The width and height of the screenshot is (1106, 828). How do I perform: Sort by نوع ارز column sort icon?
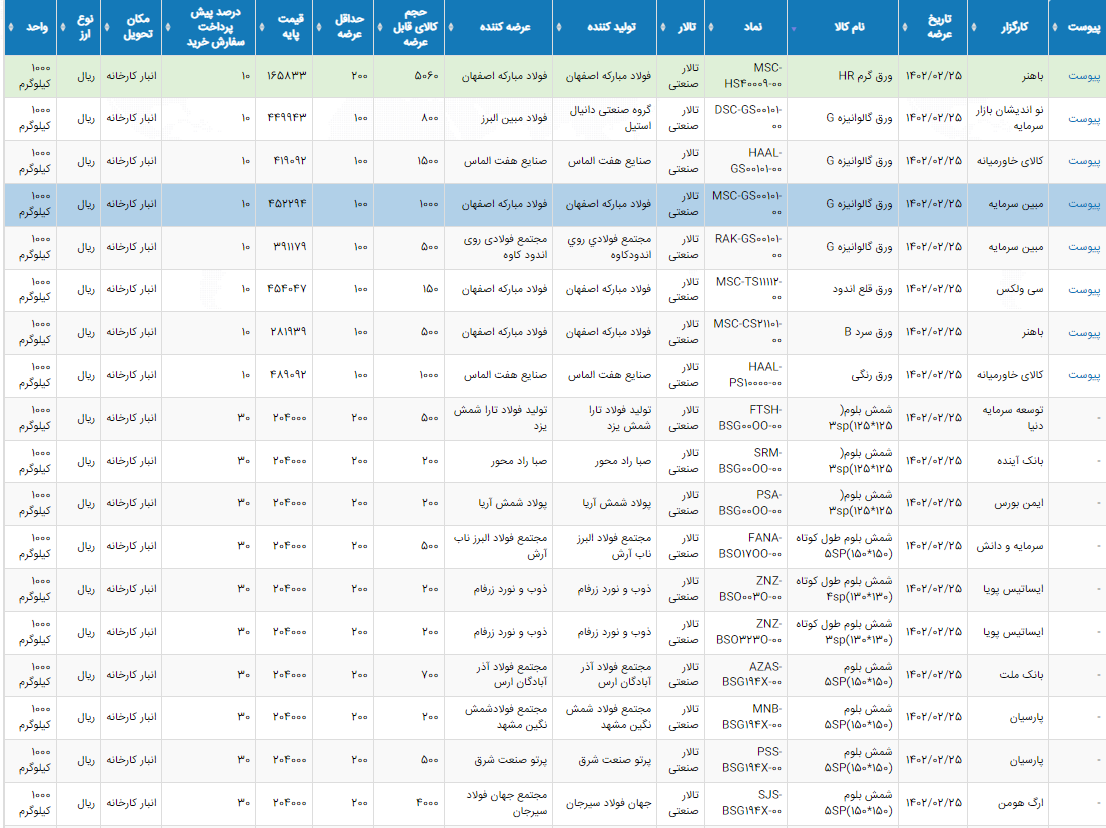(63, 28)
